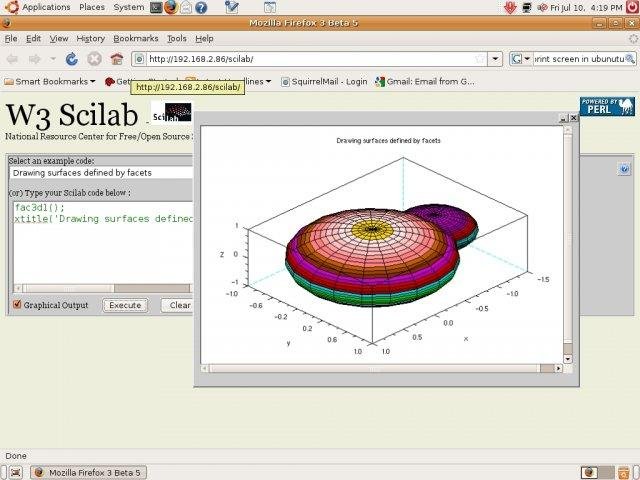Image resolution: width=640 pixels, height=480 pixels.
Task: Open the address bar history dropdown
Action: [x=495, y=59]
